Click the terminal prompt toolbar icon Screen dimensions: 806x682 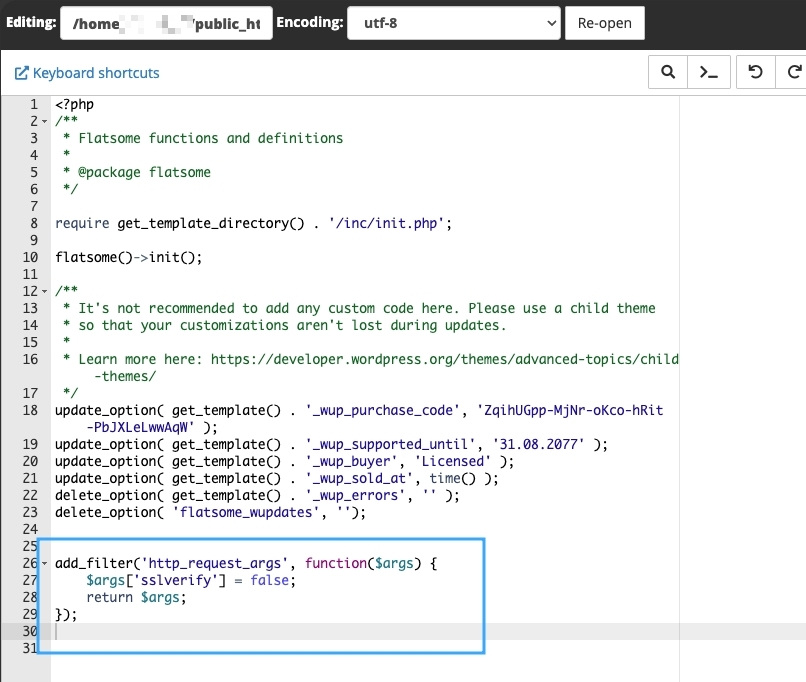708,72
